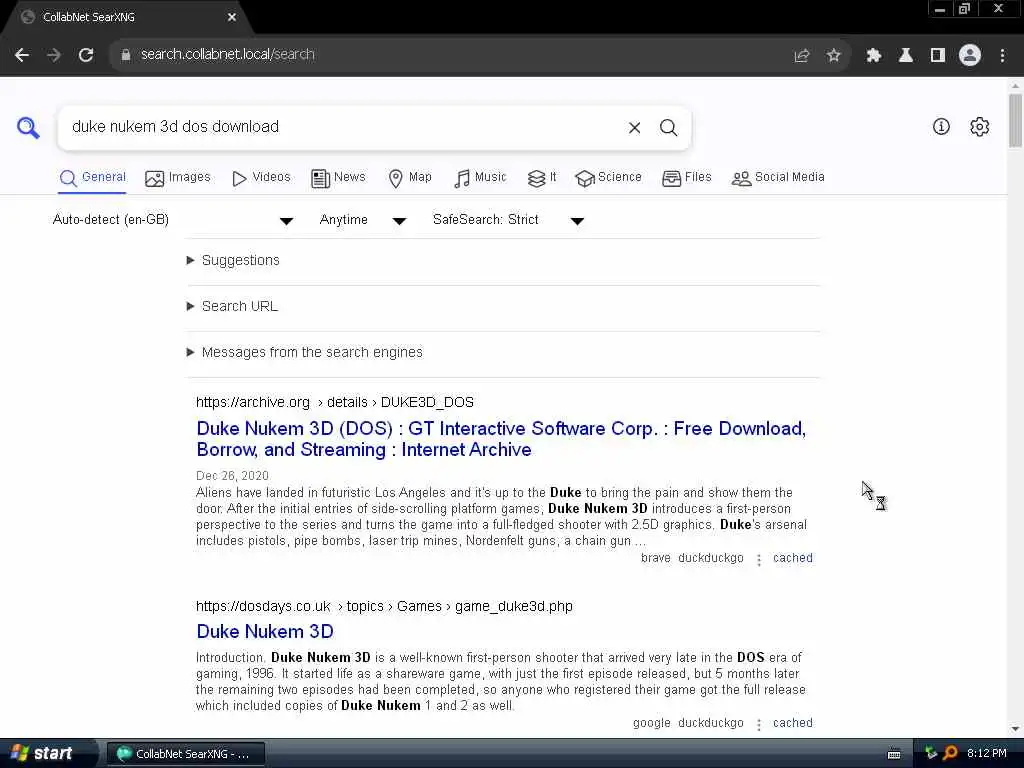Click the archive.org result URL
The image size is (1024, 768).
pyautogui.click(x=335, y=403)
